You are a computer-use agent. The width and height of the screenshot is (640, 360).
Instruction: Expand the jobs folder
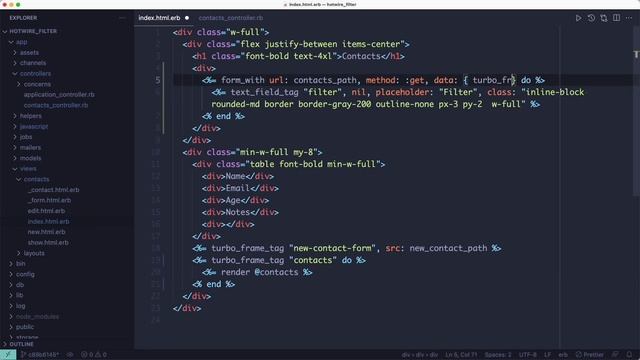point(26,137)
